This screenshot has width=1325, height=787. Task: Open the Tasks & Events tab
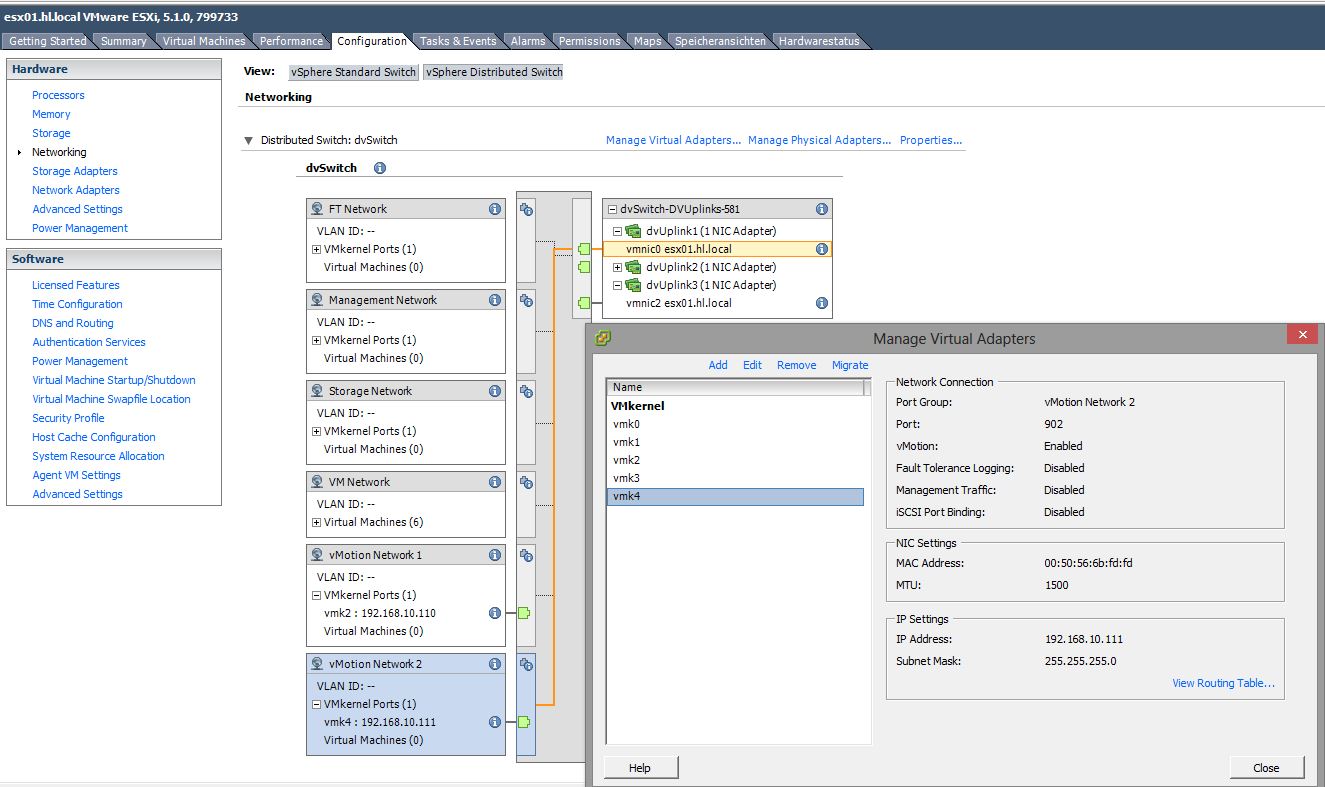pos(457,41)
